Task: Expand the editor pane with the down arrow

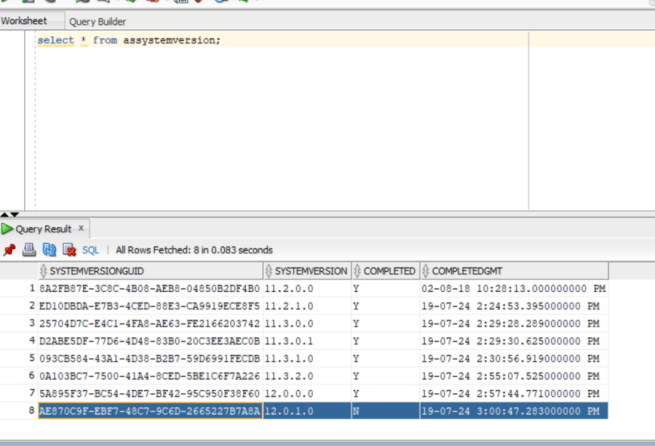Action: [15, 215]
